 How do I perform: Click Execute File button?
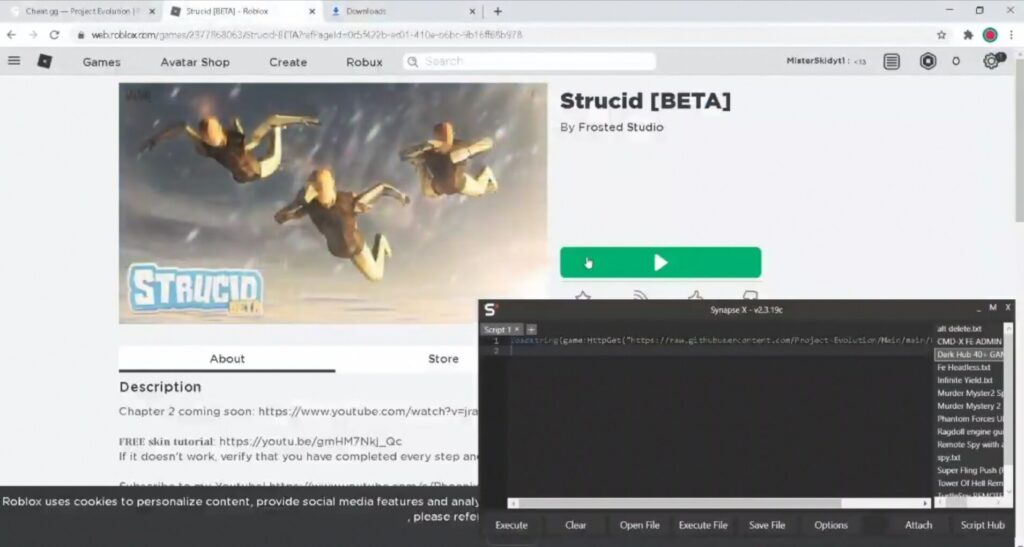[x=703, y=525]
